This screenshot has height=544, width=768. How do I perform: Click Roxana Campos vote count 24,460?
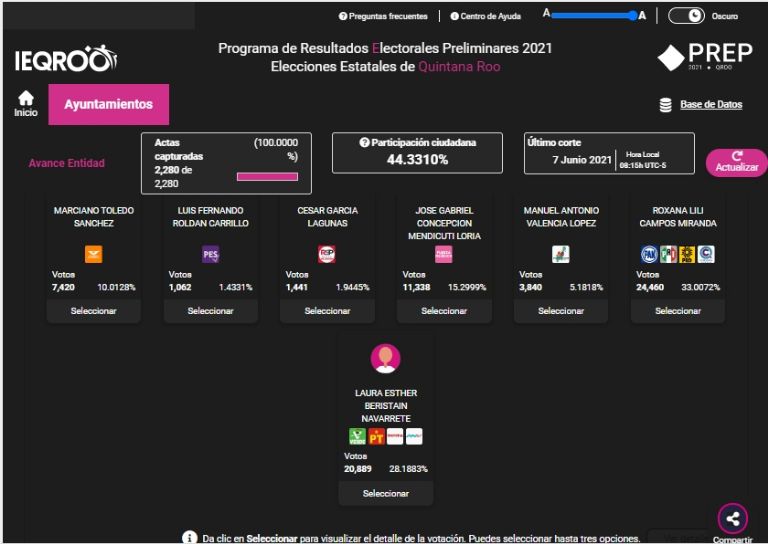click(x=650, y=287)
